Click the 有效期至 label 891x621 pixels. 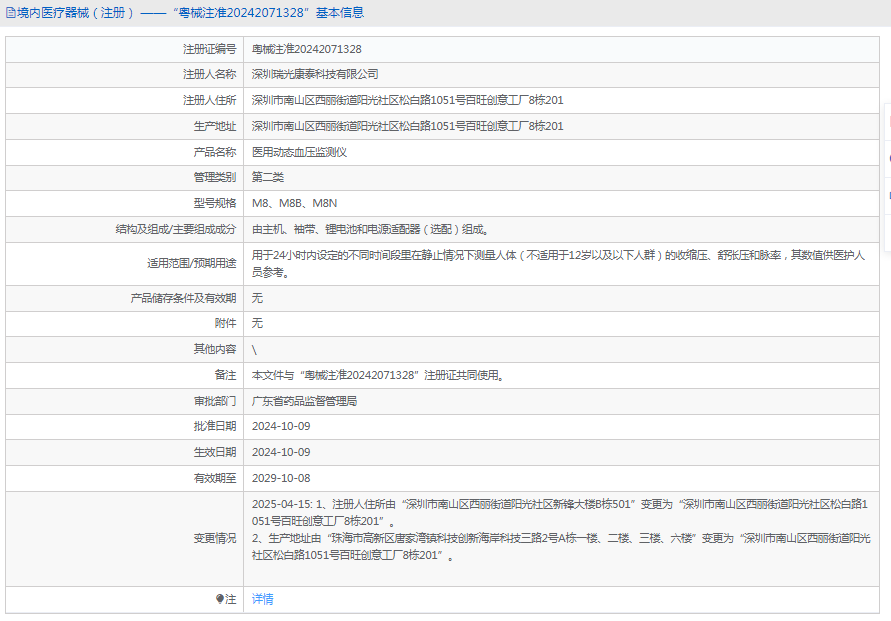215,478
